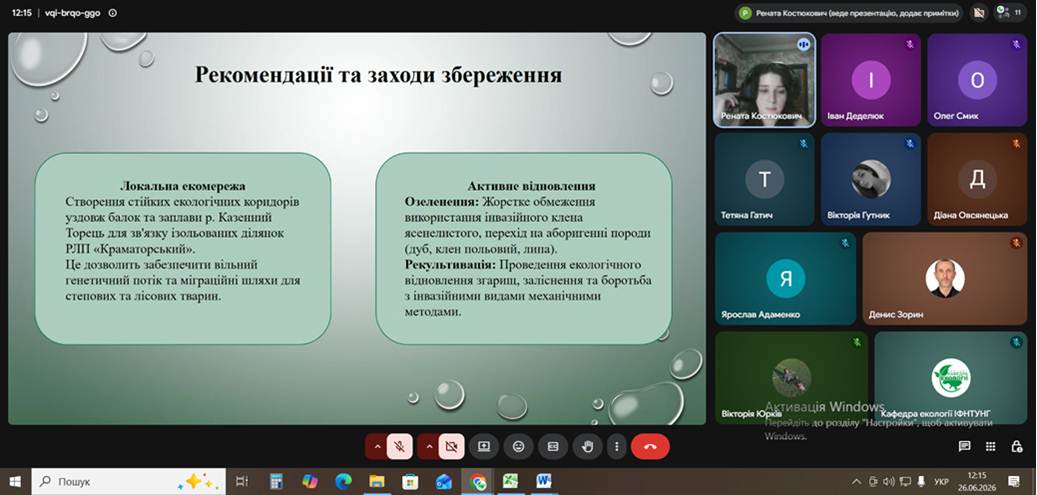1037x495 pixels.
Task: Select Іван Деделюк participant tile
Action: (x=871, y=79)
